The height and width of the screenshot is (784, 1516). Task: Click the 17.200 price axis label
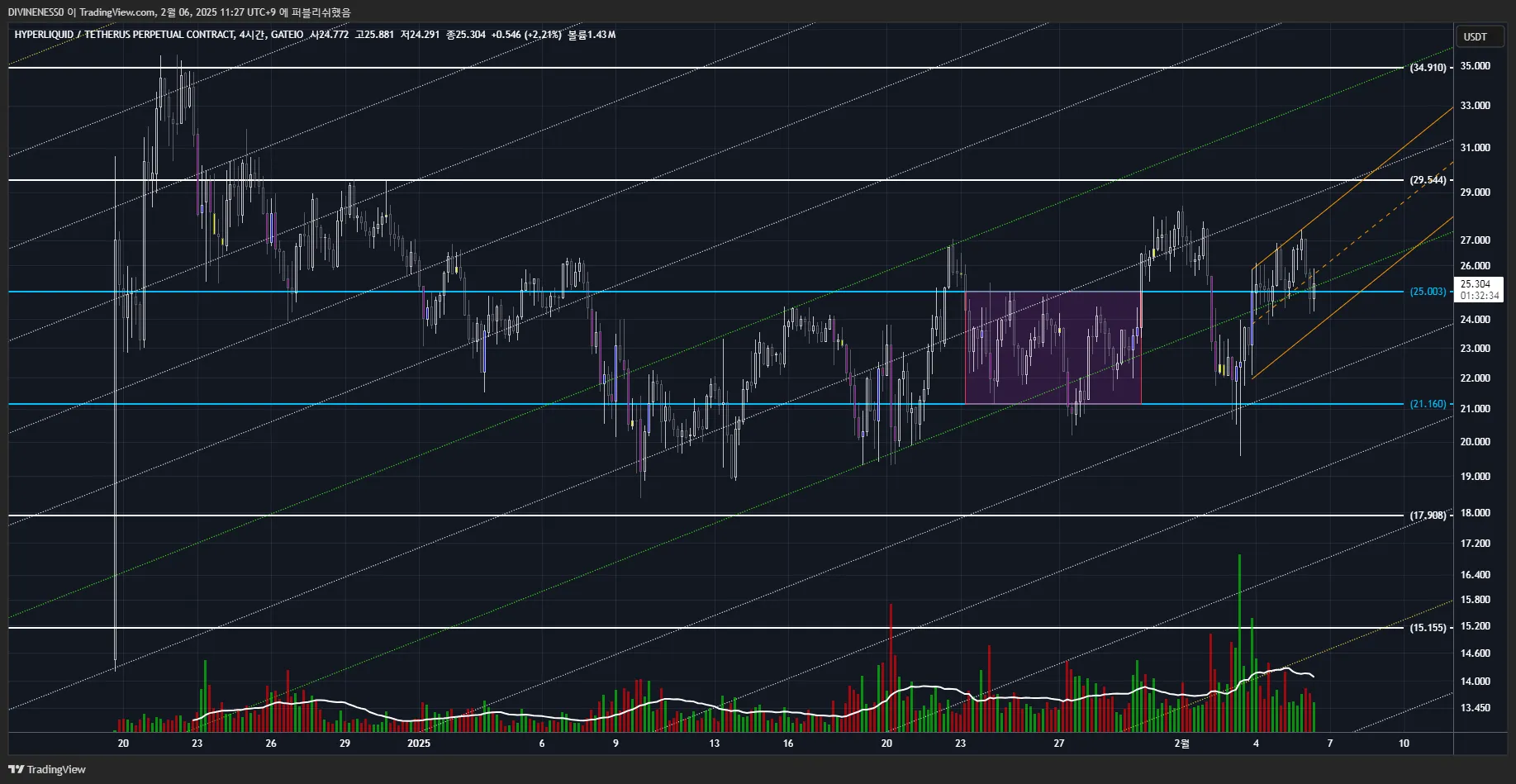1476,544
